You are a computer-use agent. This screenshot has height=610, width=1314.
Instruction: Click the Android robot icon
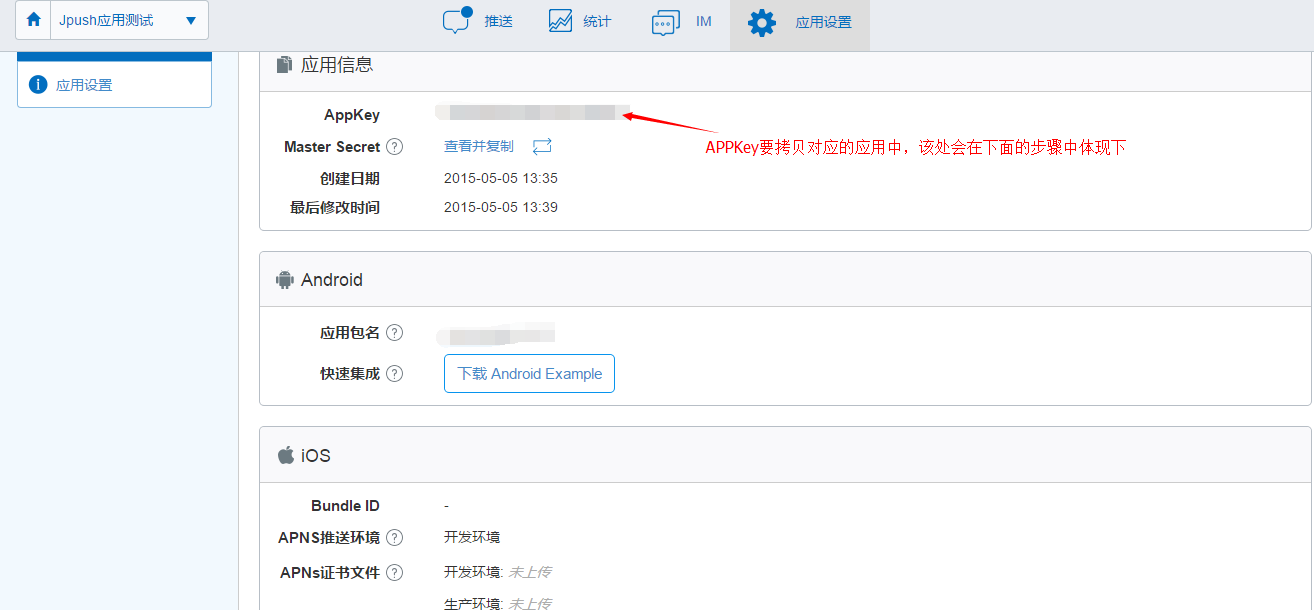[285, 280]
